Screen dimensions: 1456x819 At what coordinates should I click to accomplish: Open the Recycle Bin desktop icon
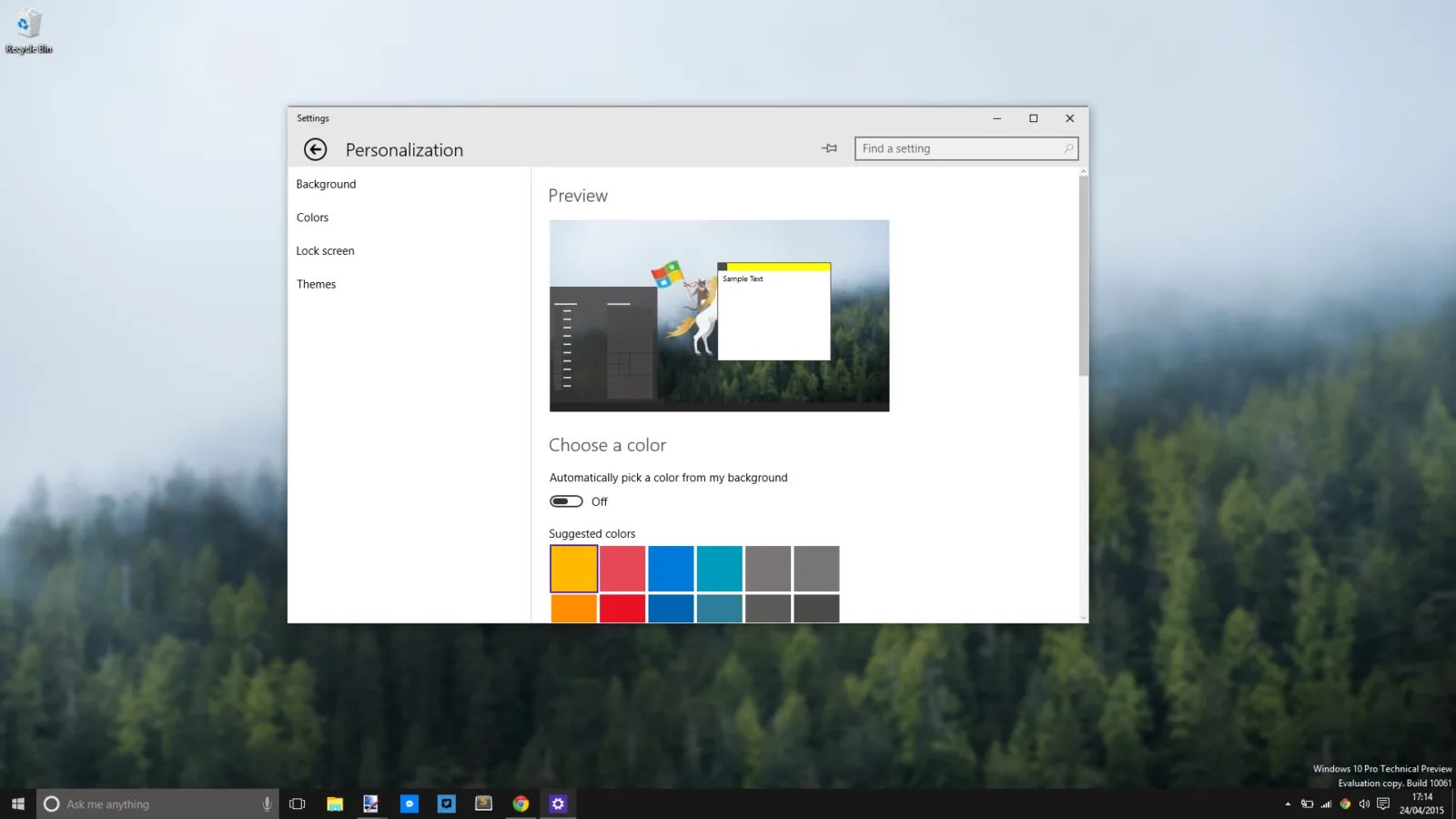click(28, 31)
